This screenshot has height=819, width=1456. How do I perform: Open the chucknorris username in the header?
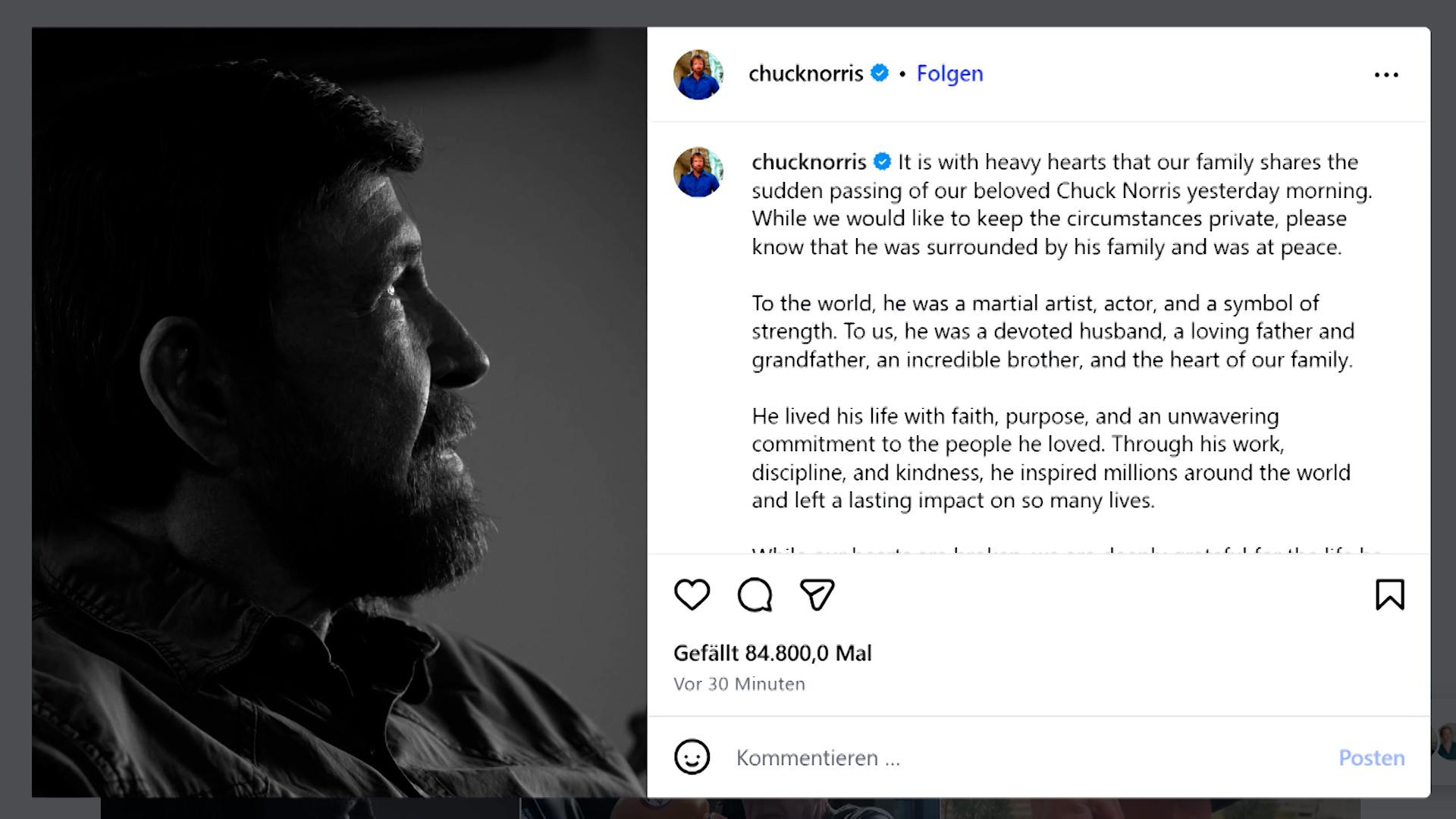click(x=806, y=73)
